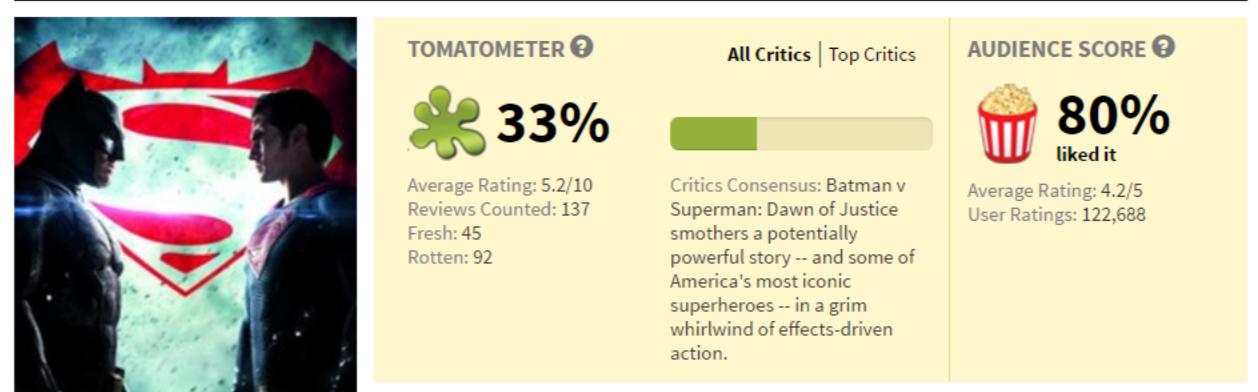Click the Critics Consensus paragraph
Image resolution: width=1258 pixels, height=392 pixels.
793,270
